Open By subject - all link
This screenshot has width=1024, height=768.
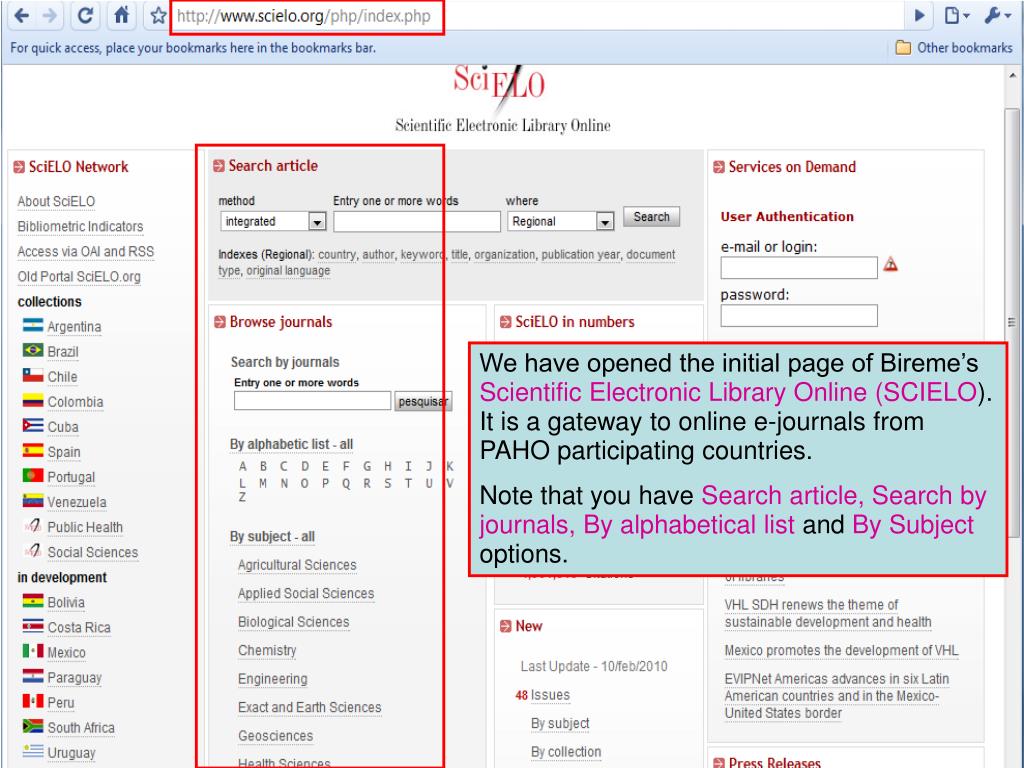(272, 536)
